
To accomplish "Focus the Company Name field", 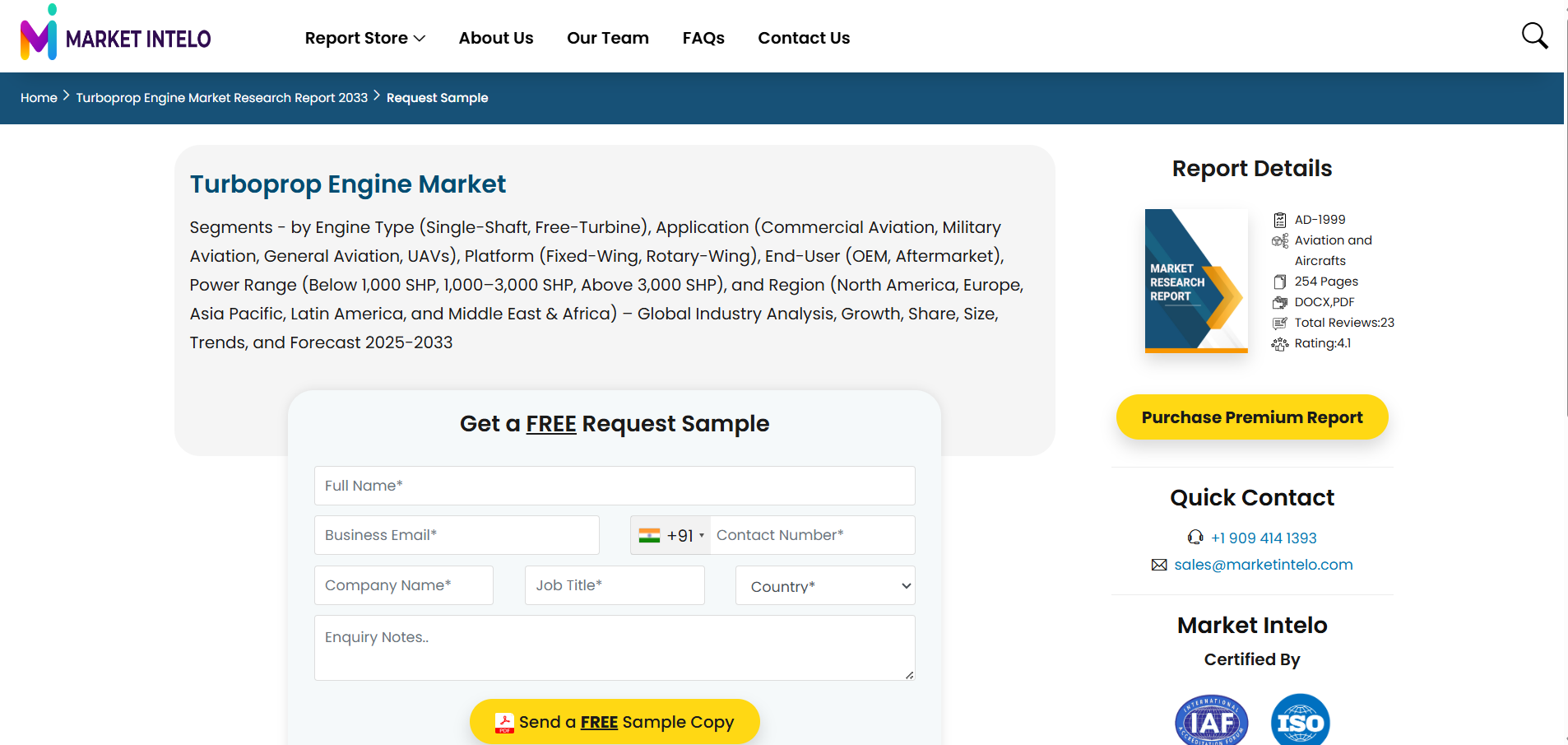I will click(x=404, y=585).
